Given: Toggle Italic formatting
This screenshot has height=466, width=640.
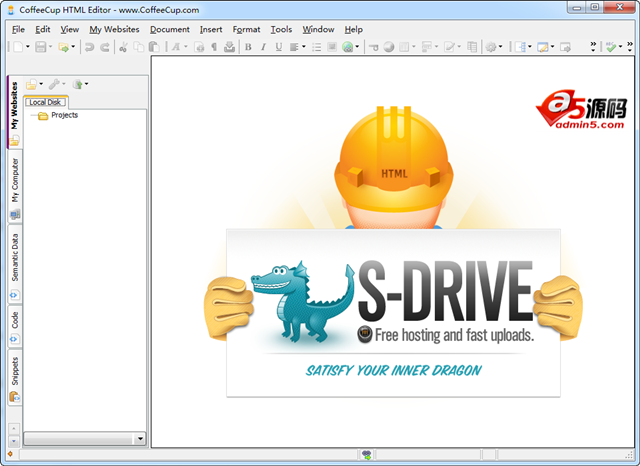Looking at the screenshot, I should 263,47.
